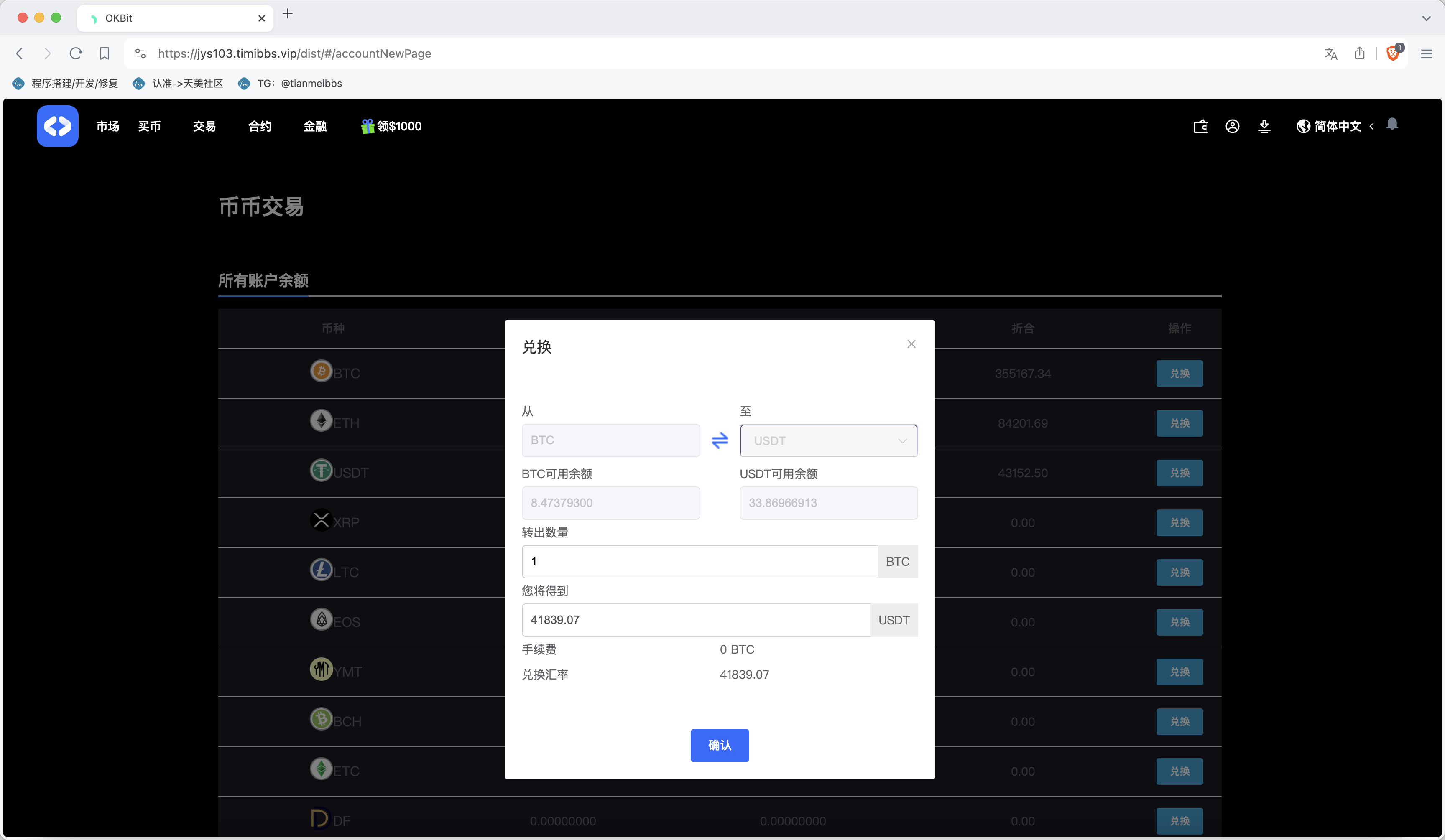
Task: Click the download app icon
Action: pos(1264,126)
